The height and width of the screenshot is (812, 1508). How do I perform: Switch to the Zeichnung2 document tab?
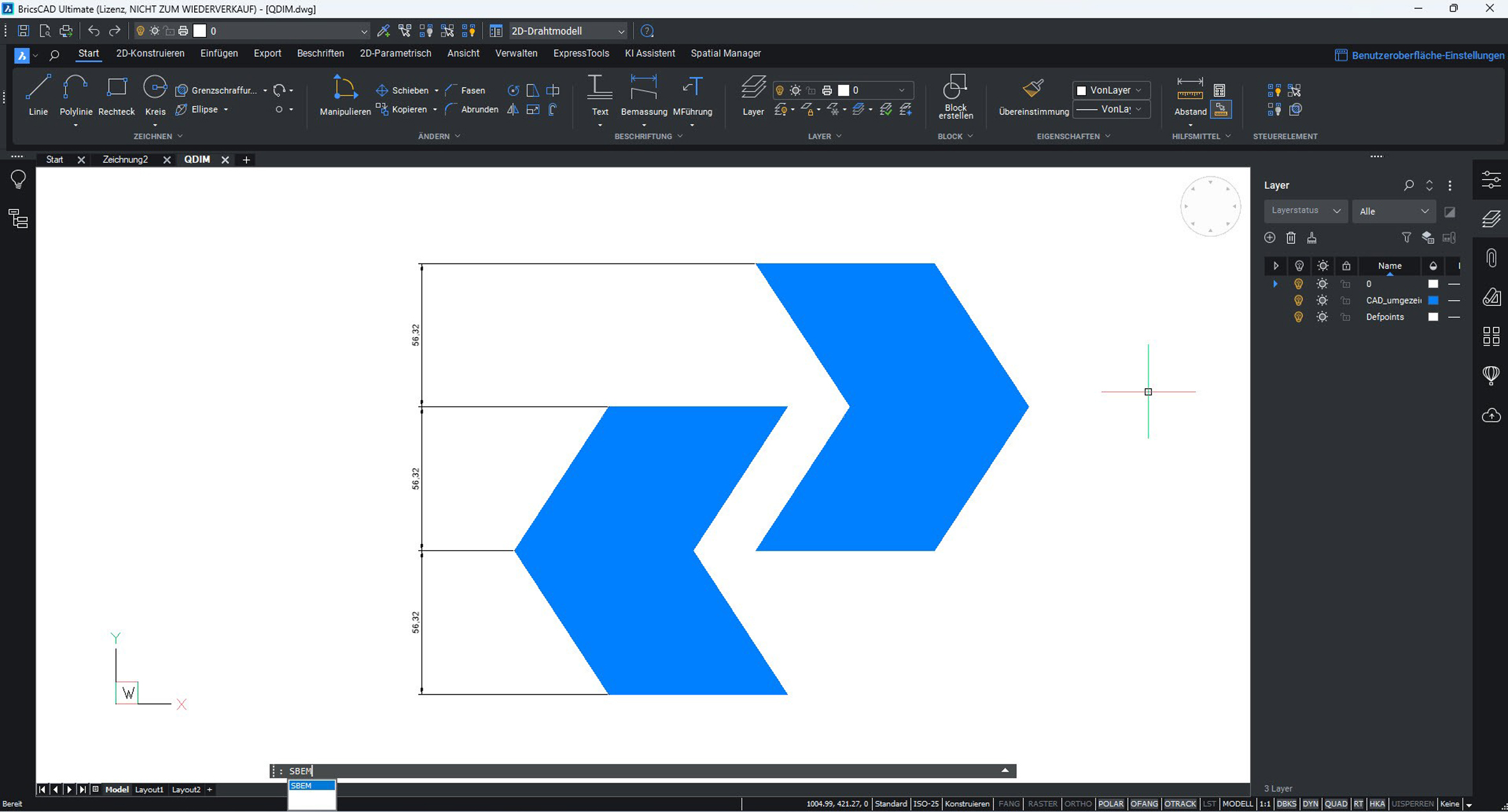(125, 160)
